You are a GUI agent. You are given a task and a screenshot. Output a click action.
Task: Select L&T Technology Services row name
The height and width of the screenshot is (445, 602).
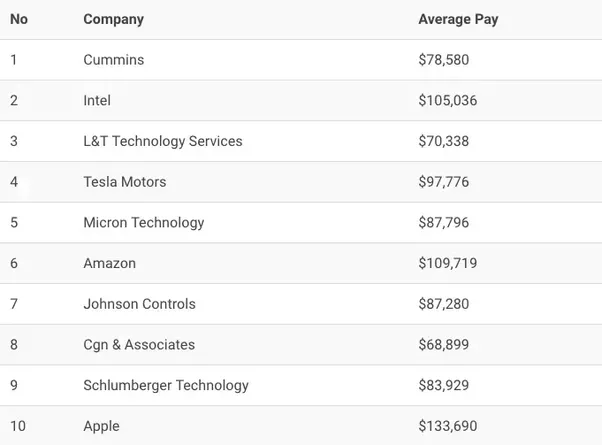pos(162,141)
